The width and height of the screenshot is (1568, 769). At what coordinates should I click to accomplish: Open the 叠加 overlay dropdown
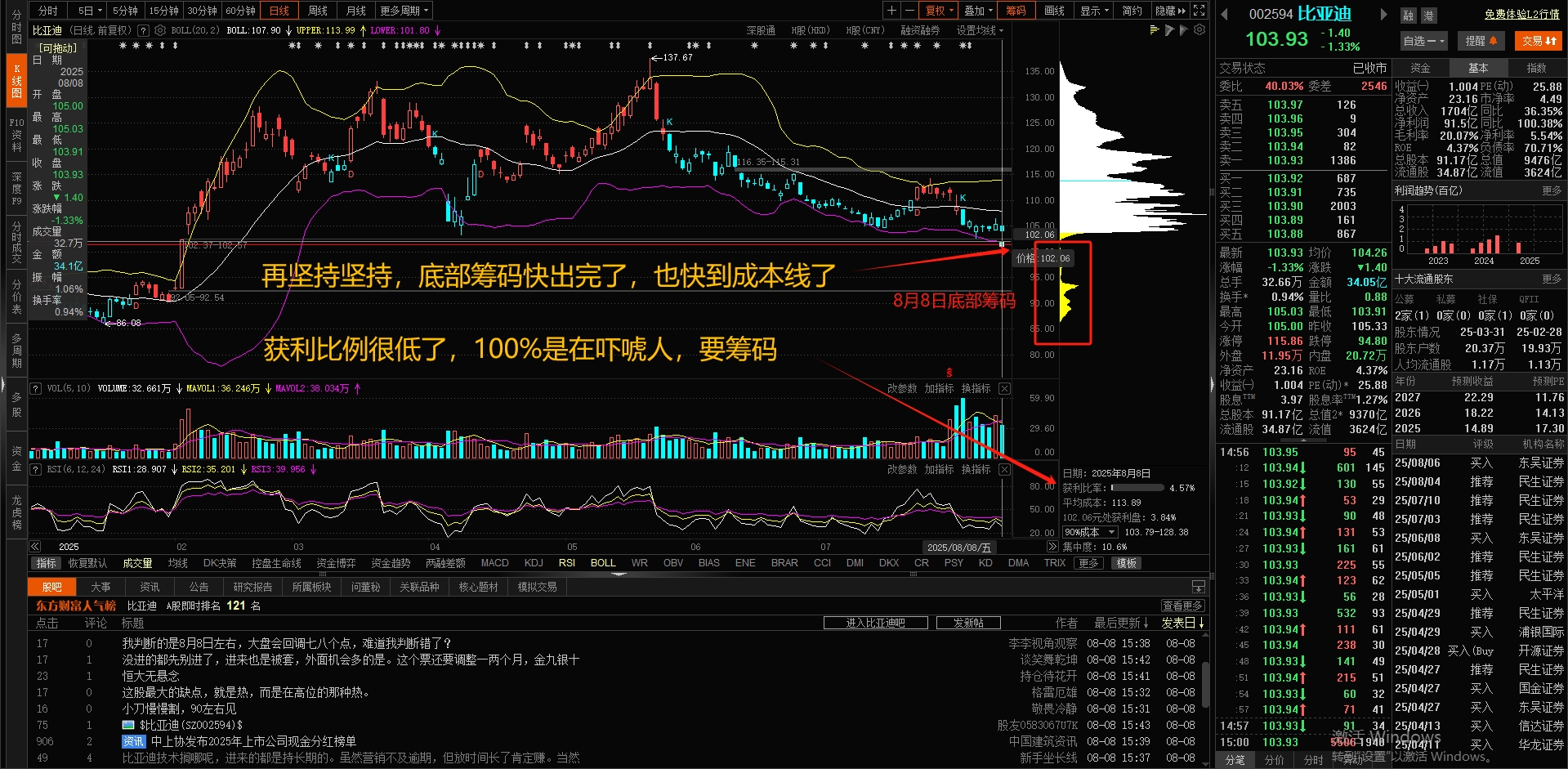978,11
